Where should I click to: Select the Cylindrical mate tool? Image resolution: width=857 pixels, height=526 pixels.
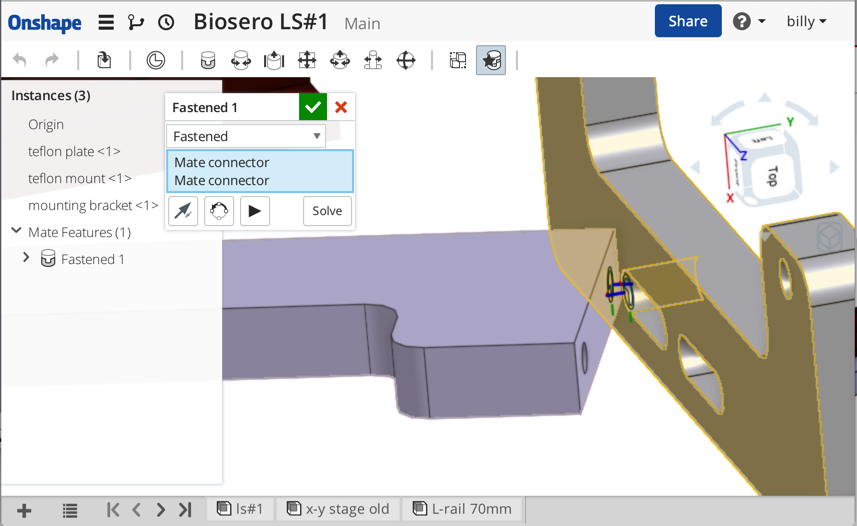[x=340, y=60]
